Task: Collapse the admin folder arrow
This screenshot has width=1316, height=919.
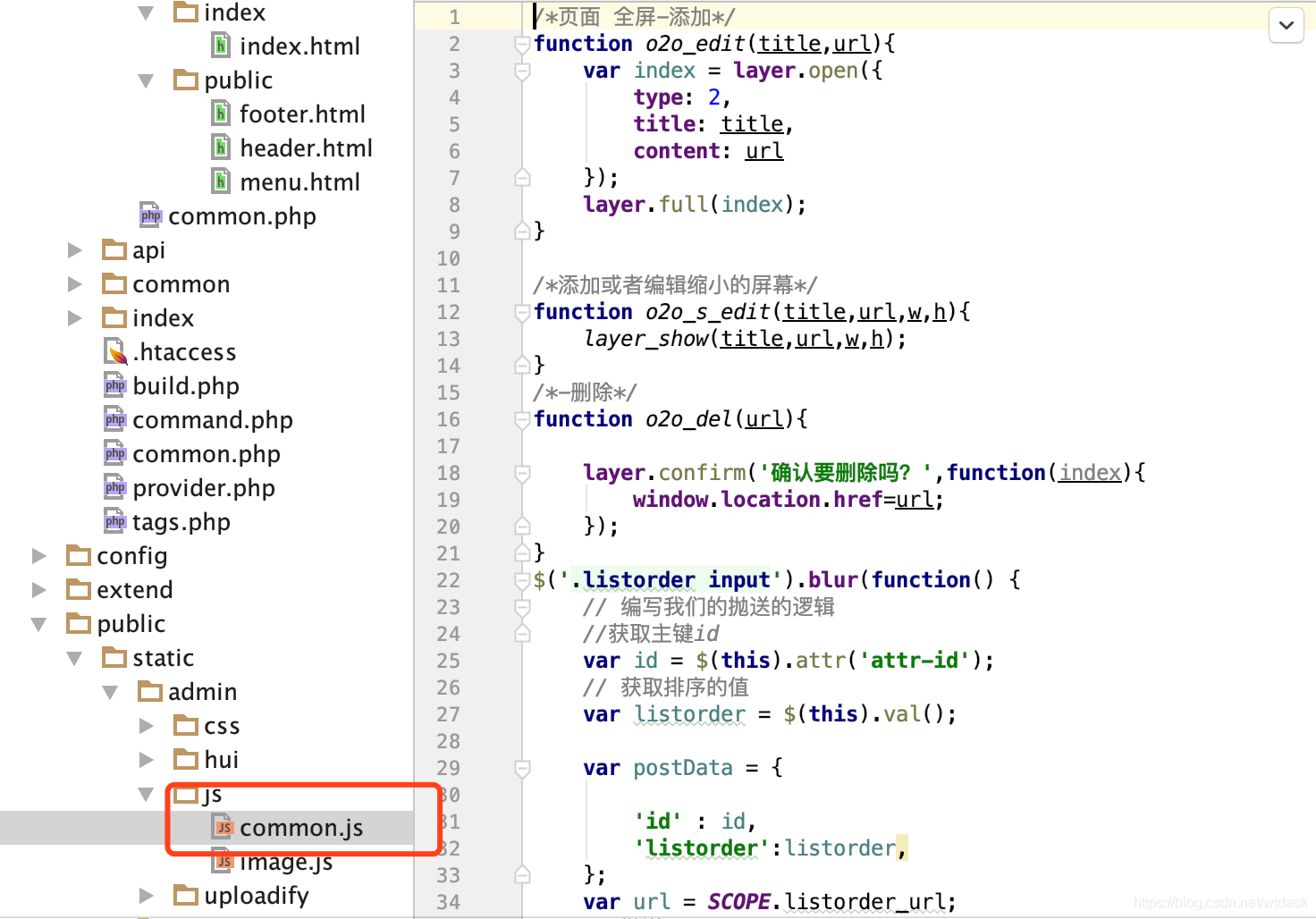Action: [x=110, y=692]
